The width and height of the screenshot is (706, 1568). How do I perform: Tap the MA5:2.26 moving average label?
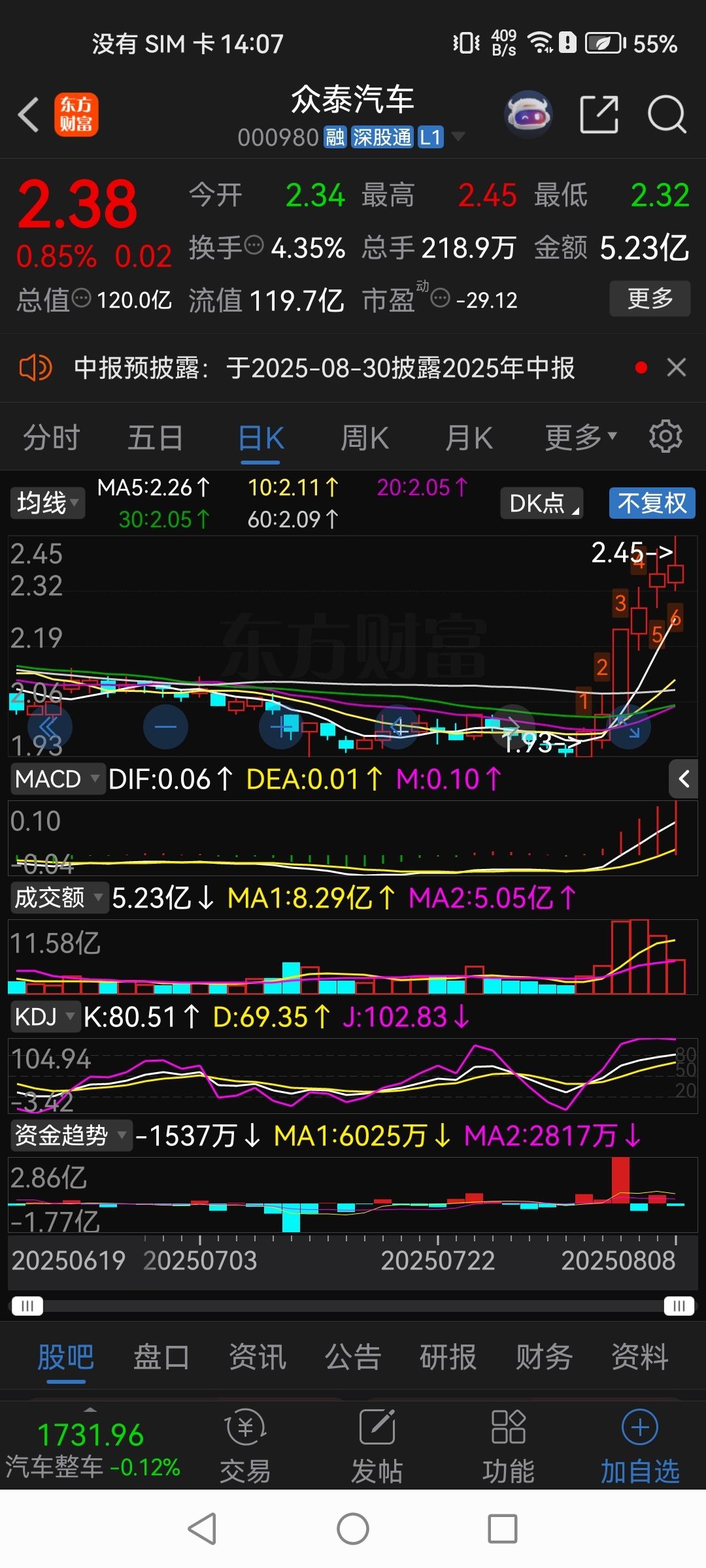154,487
